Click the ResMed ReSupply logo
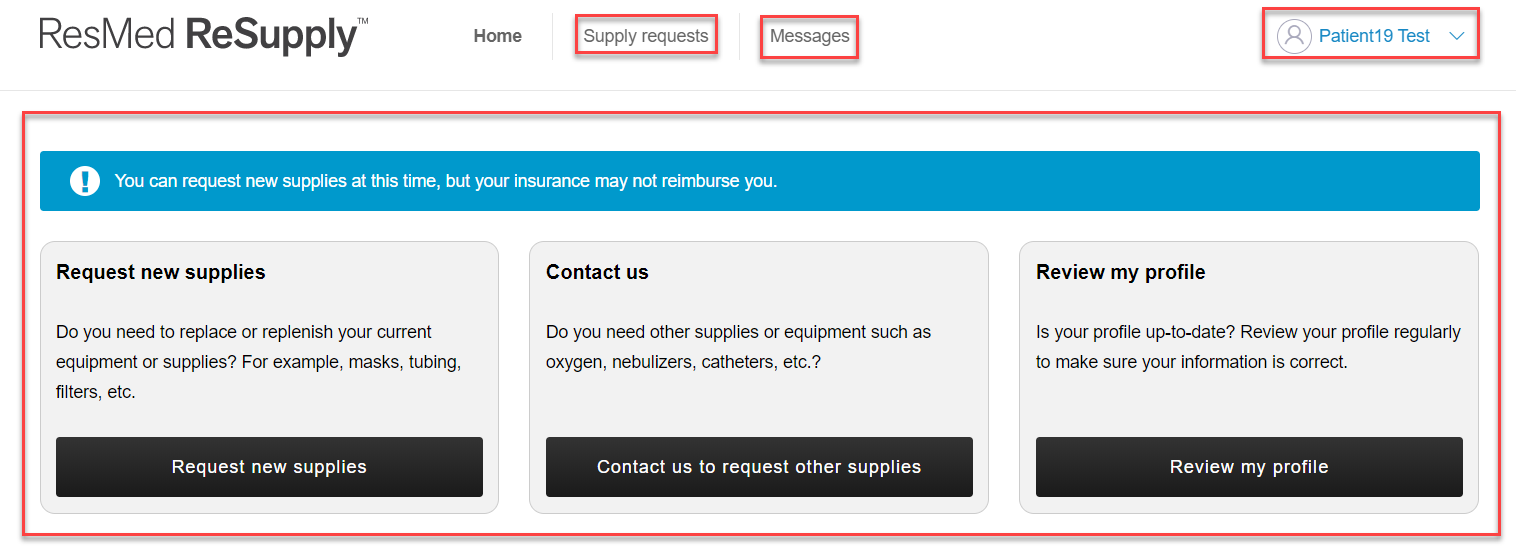 coord(198,36)
